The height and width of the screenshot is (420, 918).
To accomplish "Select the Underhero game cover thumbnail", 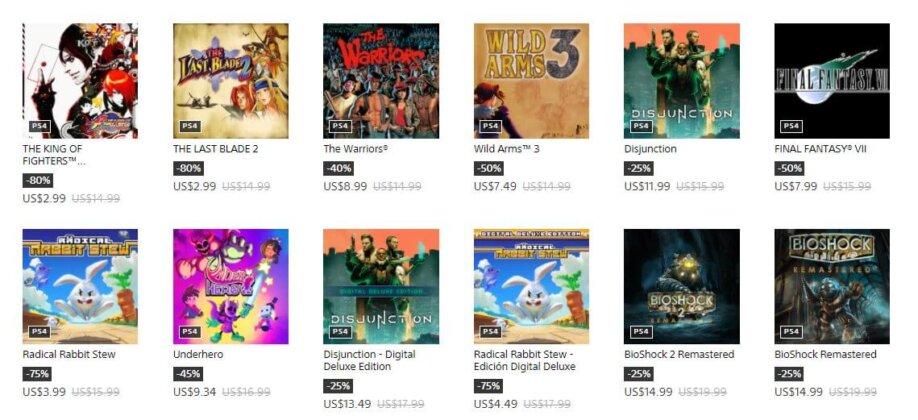I will coord(231,286).
